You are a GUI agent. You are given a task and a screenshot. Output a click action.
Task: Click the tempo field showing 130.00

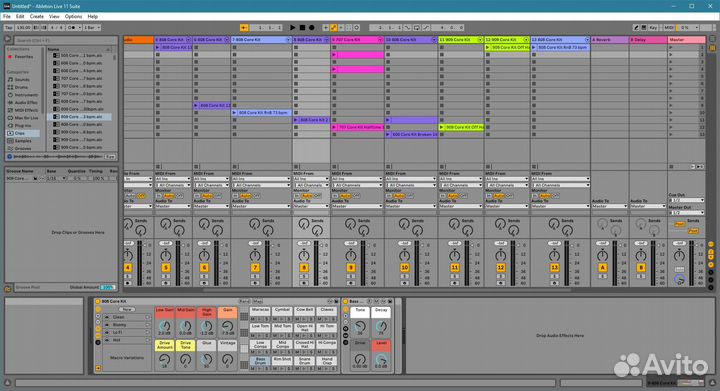(22, 28)
